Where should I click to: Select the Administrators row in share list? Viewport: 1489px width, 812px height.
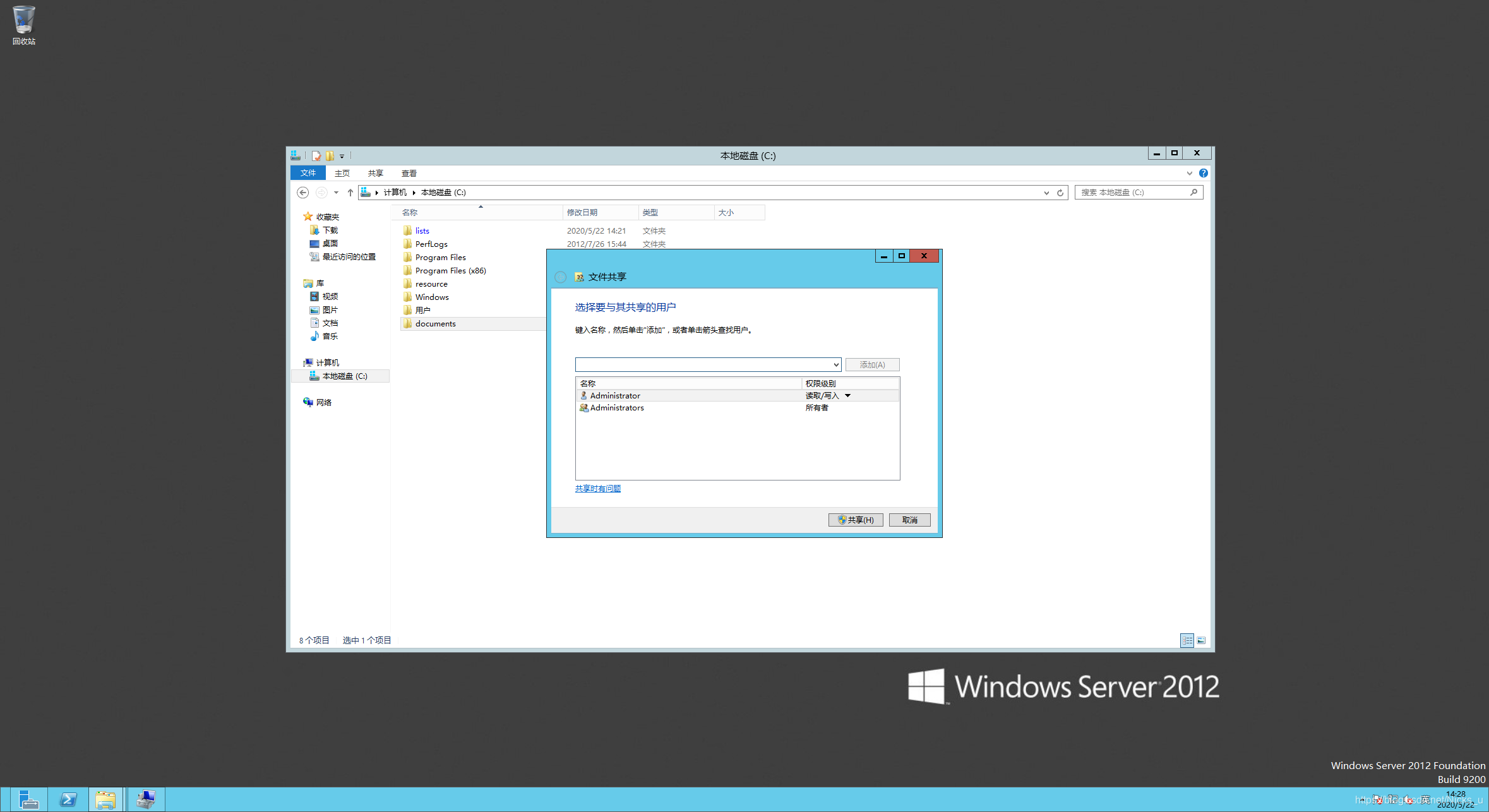[x=617, y=408]
